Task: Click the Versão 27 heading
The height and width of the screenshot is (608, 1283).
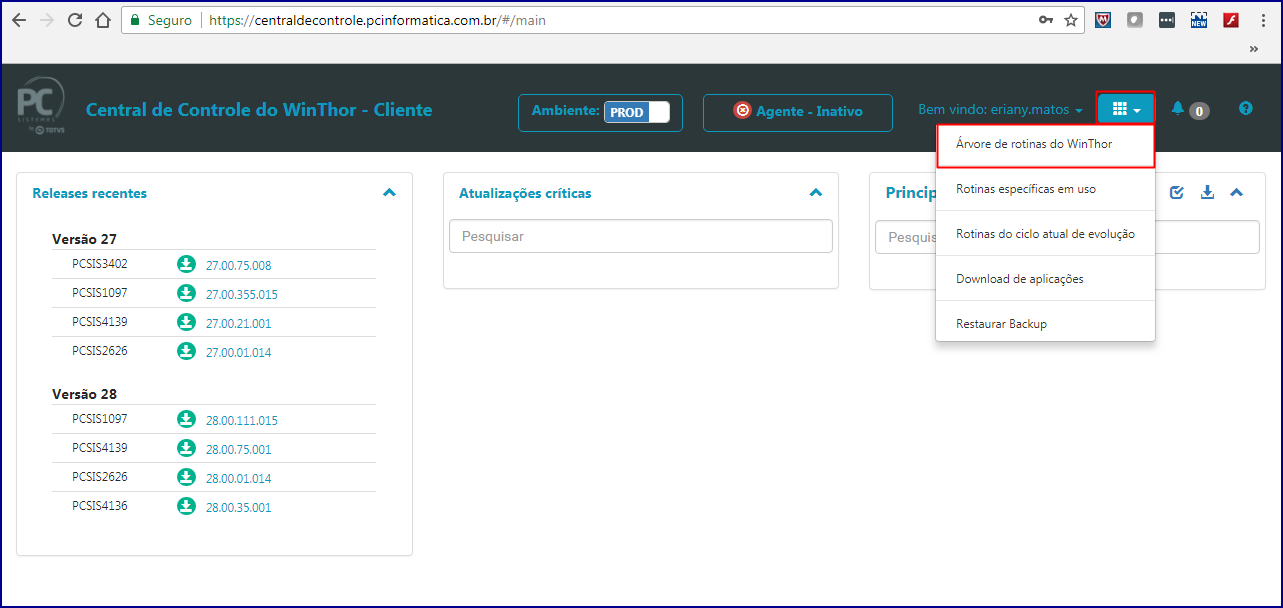Action: tap(84, 239)
